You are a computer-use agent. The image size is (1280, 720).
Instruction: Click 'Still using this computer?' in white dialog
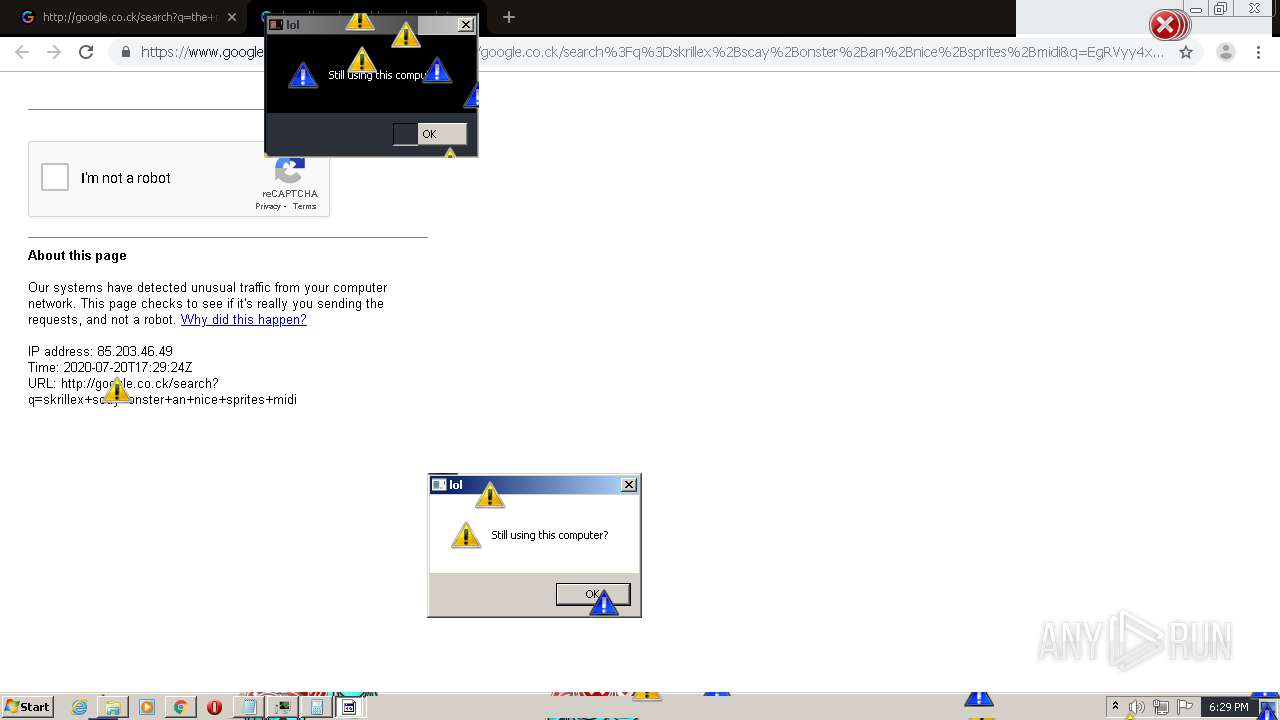tap(549, 535)
